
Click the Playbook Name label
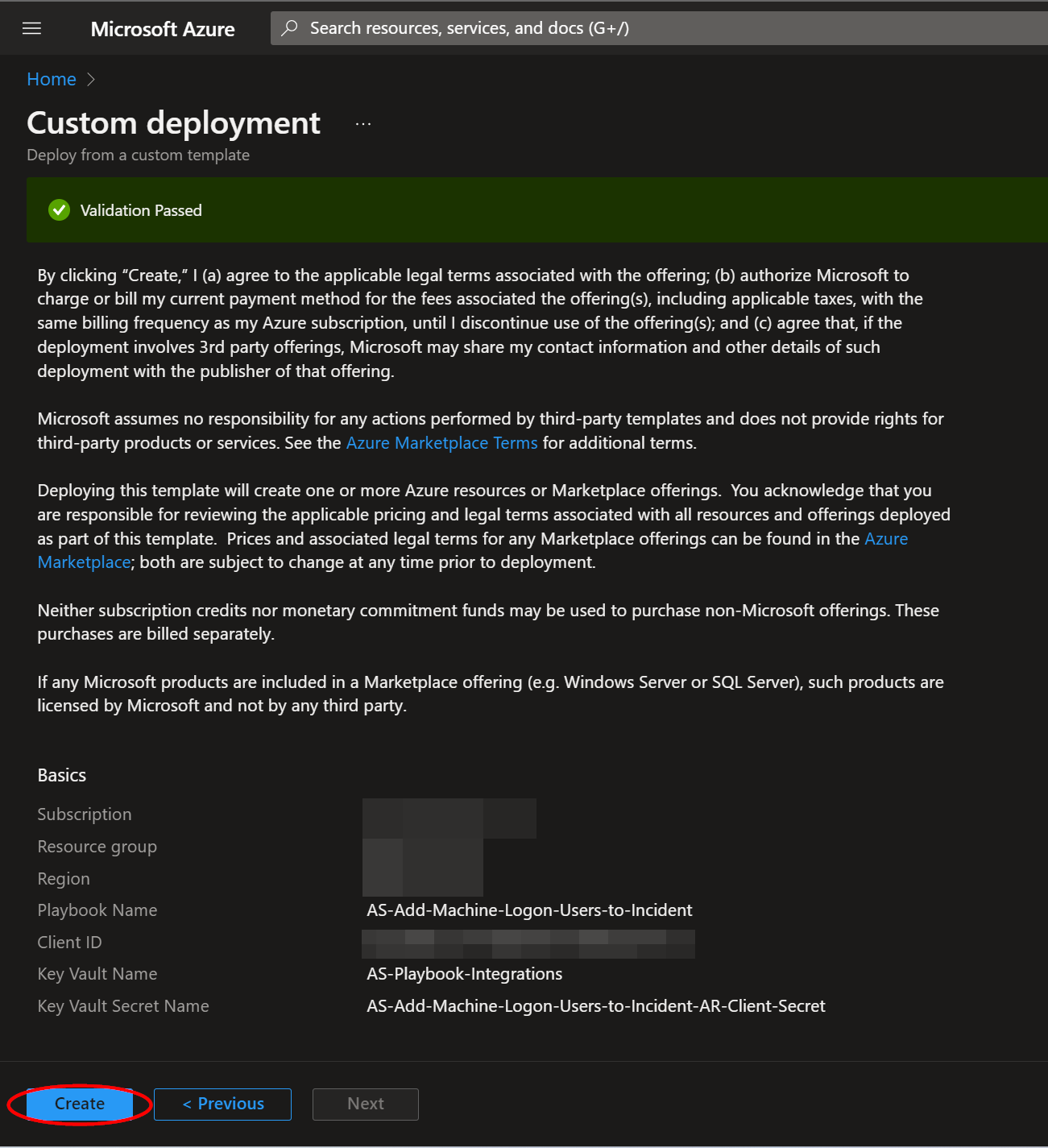pos(97,910)
